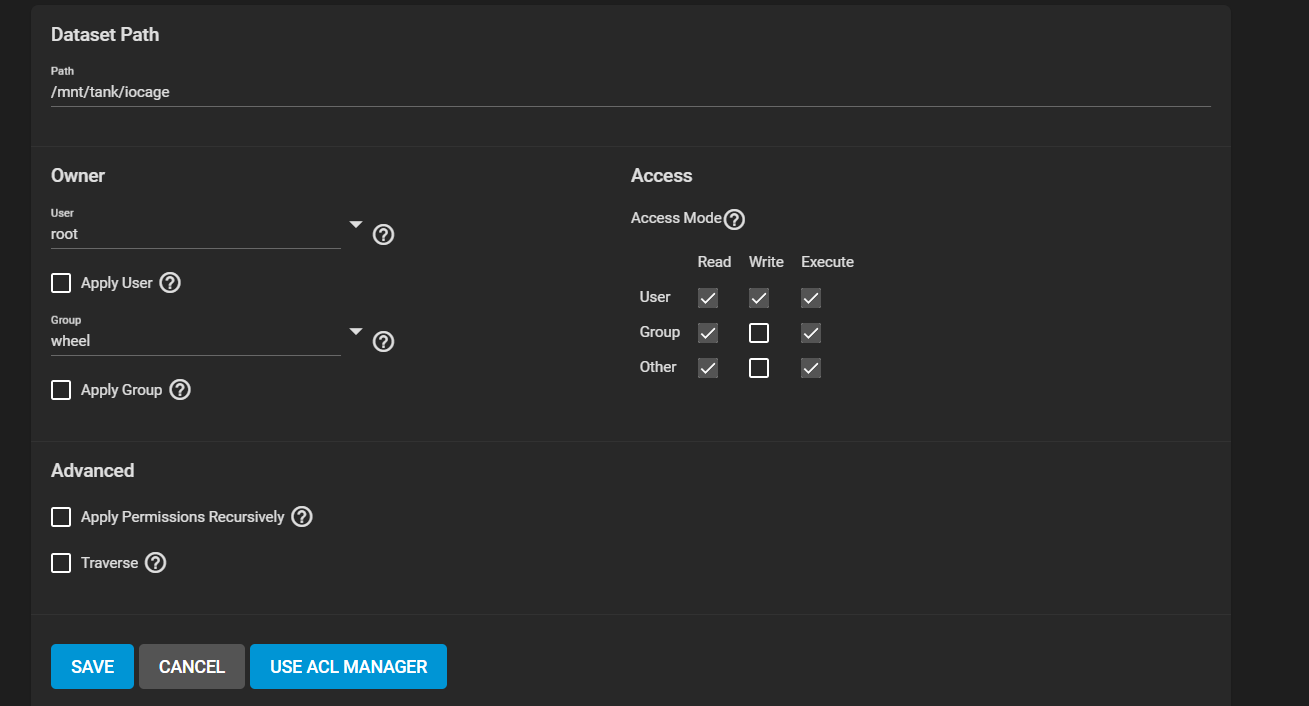Click help icon next to User dropdown
Screen dimensions: 1309x706
[383, 235]
